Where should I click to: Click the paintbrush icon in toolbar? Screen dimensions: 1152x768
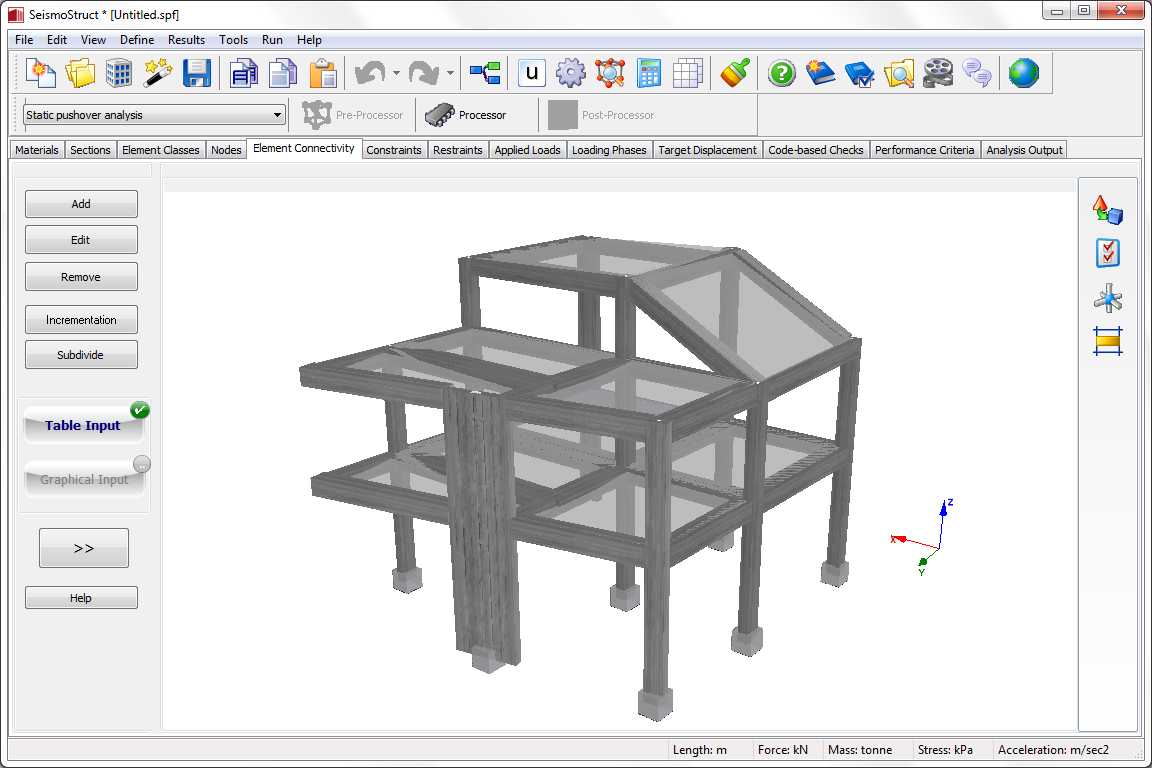pyautogui.click(x=735, y=73)
